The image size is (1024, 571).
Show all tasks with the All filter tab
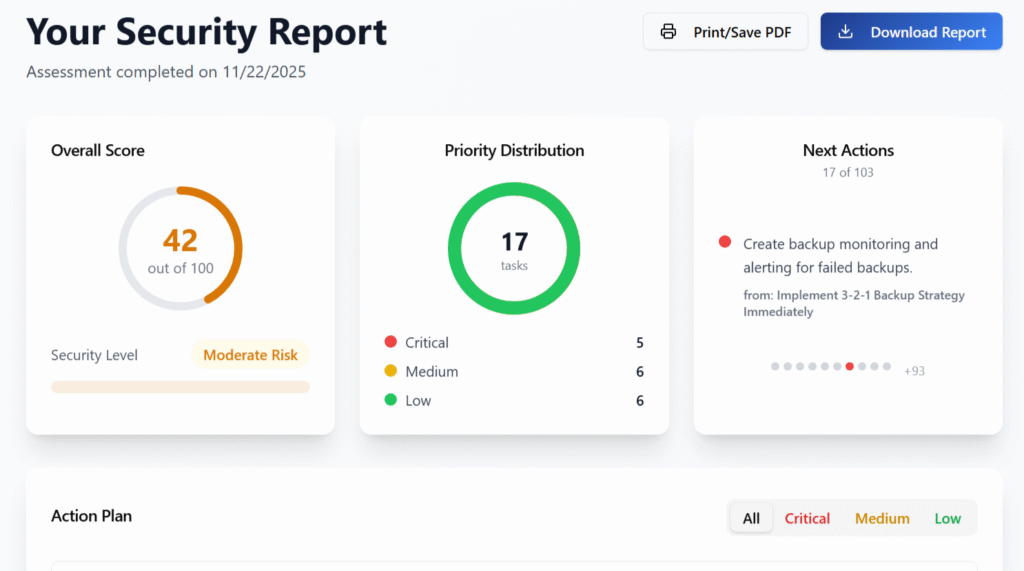[751, 518]
